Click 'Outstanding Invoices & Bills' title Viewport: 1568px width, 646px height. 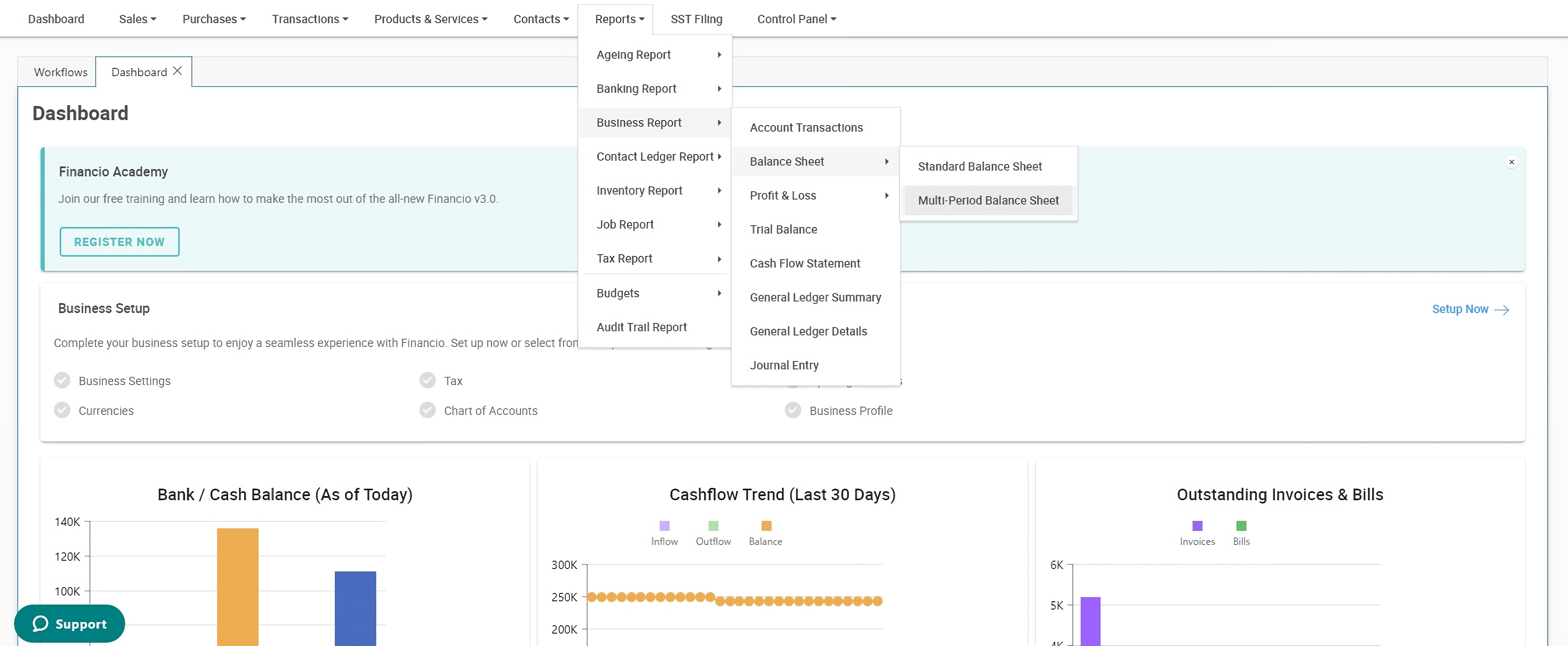1280,494
